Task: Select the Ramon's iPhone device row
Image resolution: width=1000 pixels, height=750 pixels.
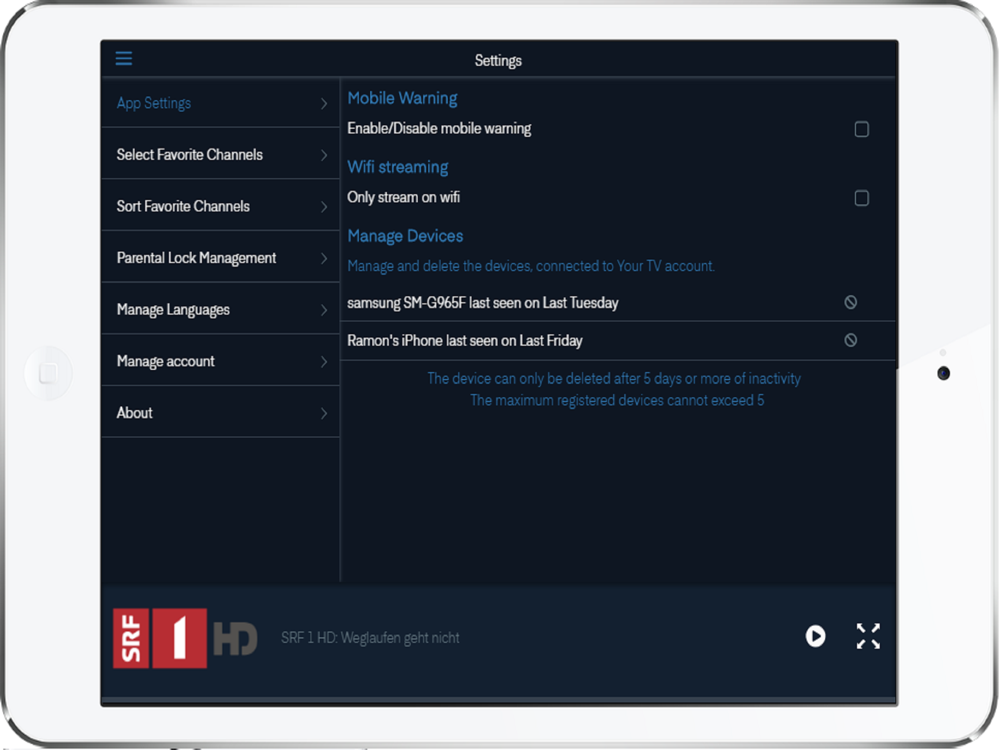Action: pyautogui.click(x=618, y=341)
